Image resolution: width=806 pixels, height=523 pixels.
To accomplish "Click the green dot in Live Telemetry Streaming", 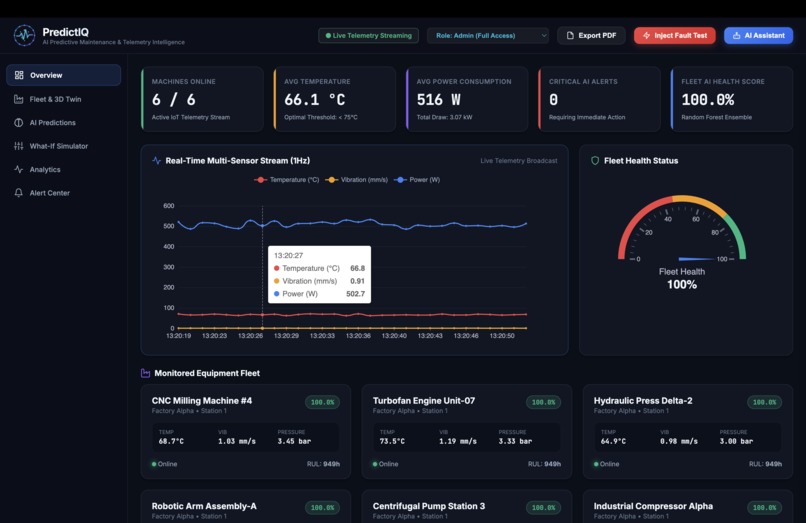I will click(328, 35).
